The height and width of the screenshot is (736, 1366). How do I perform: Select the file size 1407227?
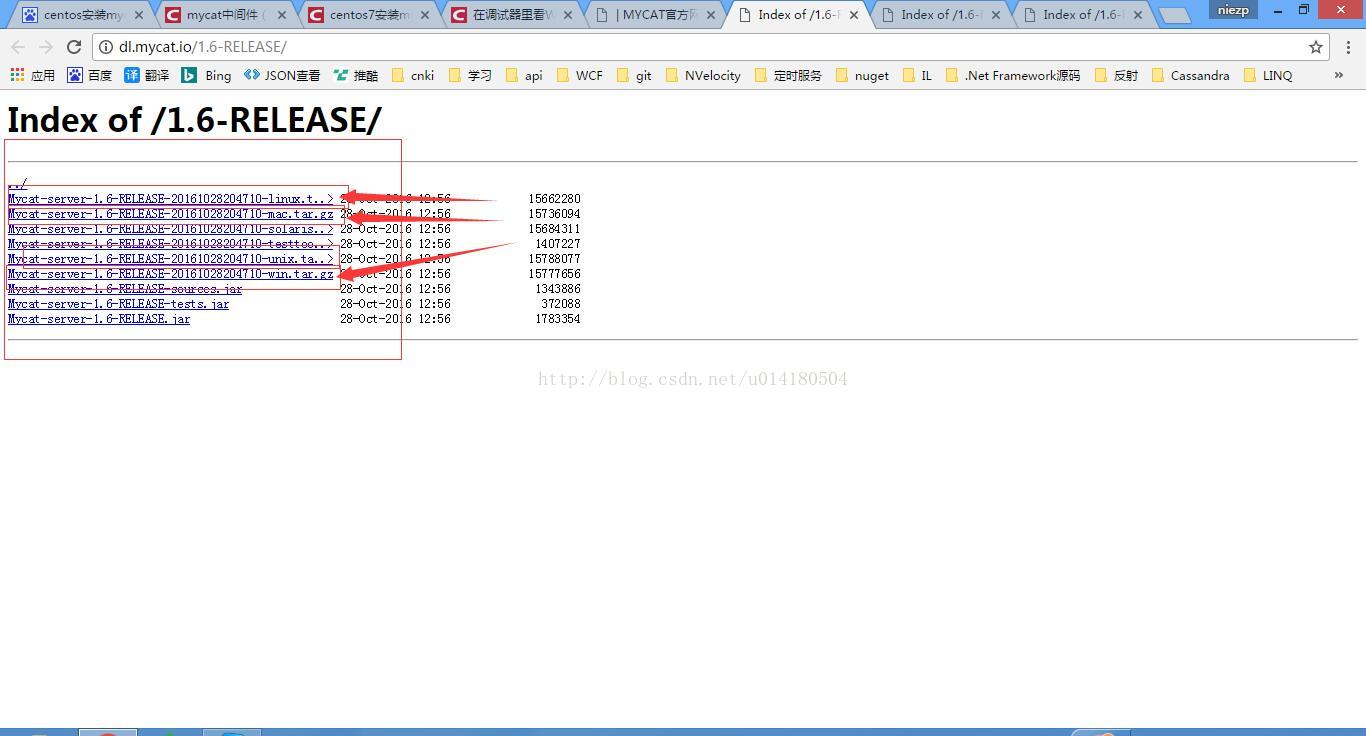tap(557, 243)
